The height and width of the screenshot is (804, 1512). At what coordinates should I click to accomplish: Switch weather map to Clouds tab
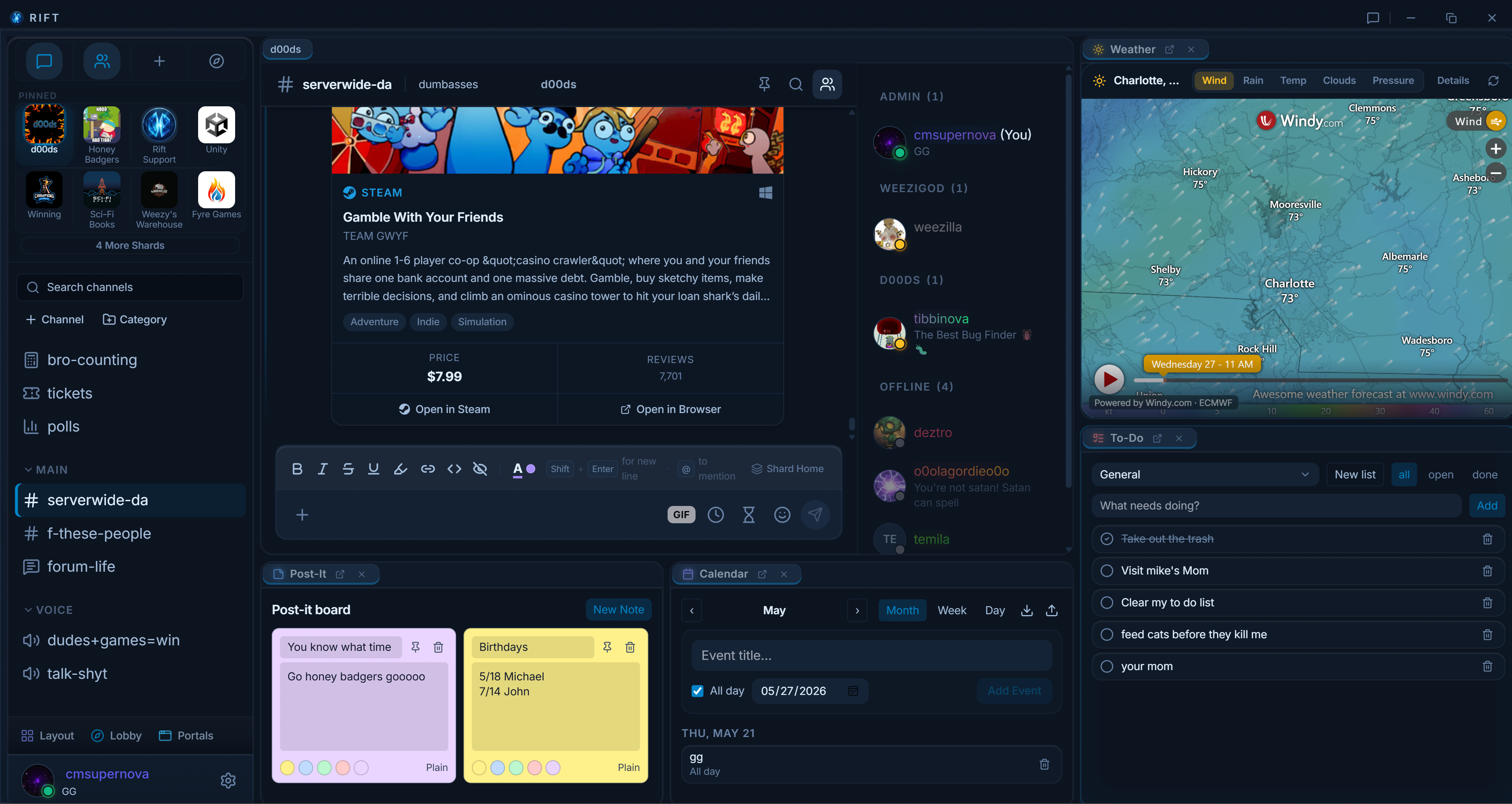1339,80
